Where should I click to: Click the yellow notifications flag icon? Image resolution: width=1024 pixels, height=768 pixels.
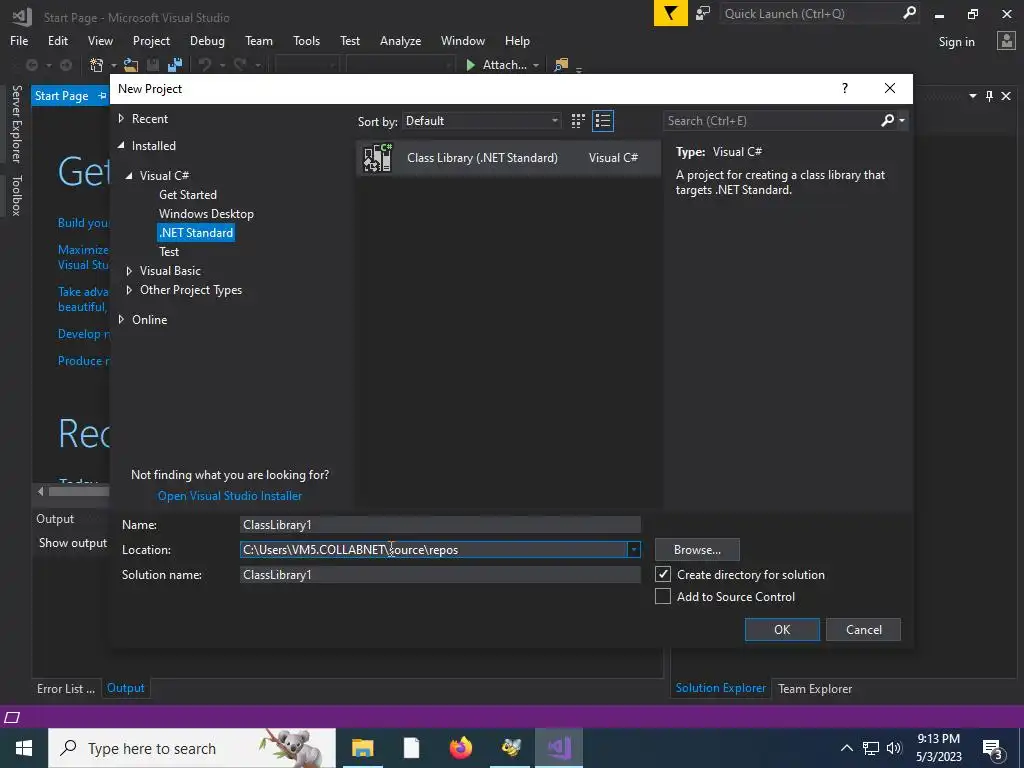coord(671,13)
